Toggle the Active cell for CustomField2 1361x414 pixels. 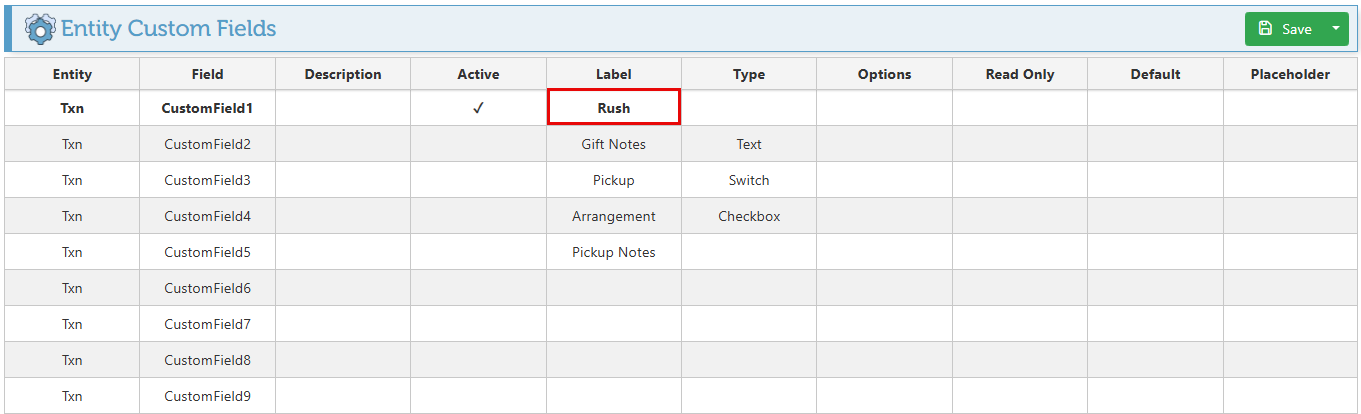tap(478, 144)
